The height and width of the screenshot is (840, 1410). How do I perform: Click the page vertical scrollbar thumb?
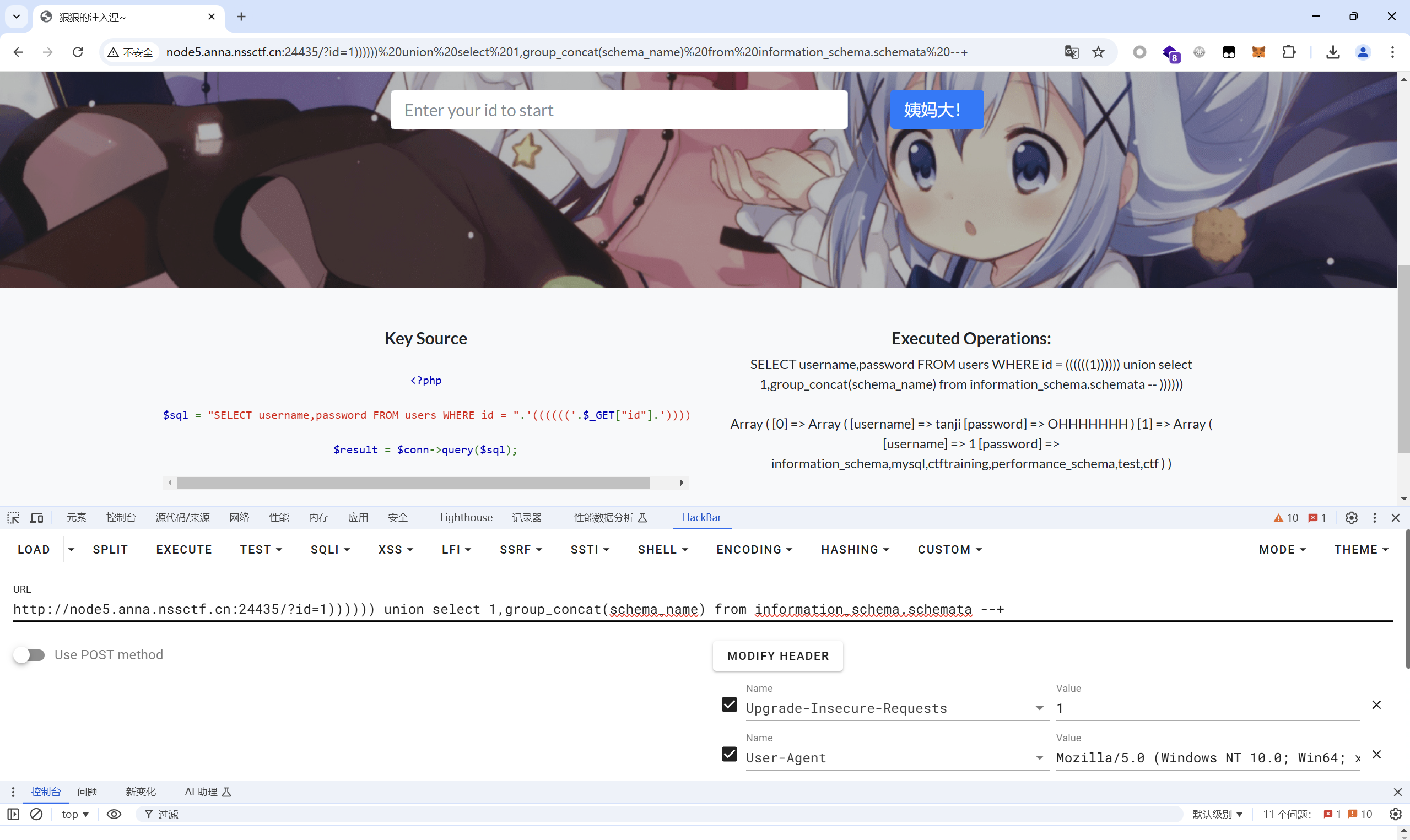(x=1404, y=359)
